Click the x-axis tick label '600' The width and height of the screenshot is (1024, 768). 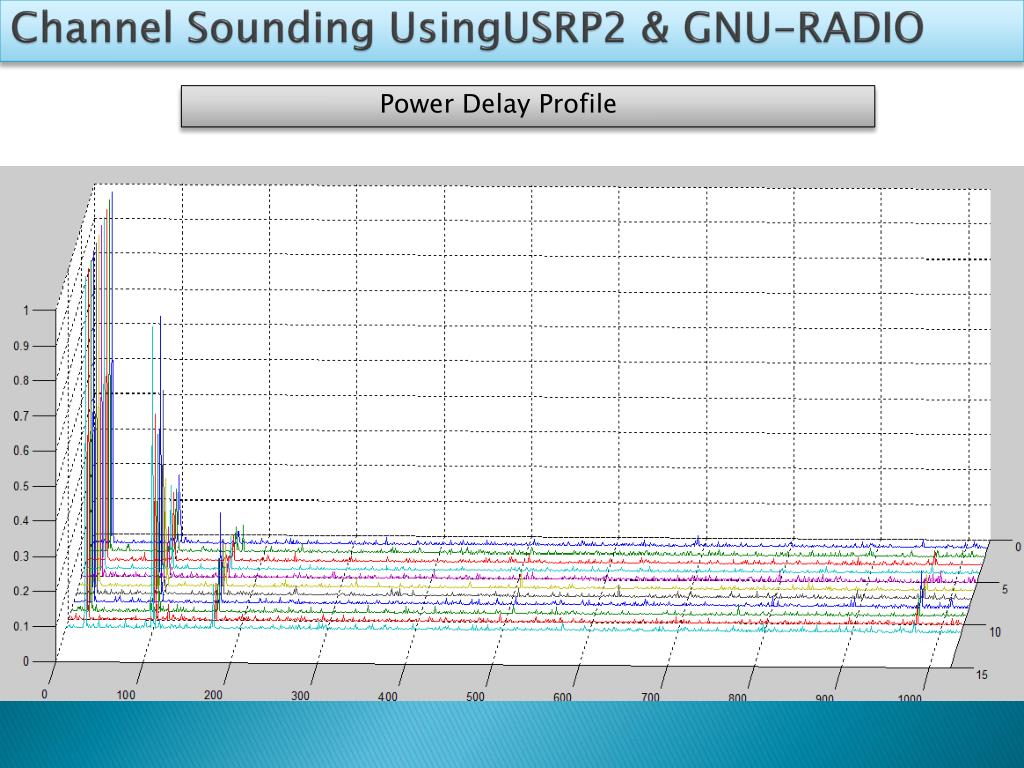pyautogui.click(x=562, y=697)
